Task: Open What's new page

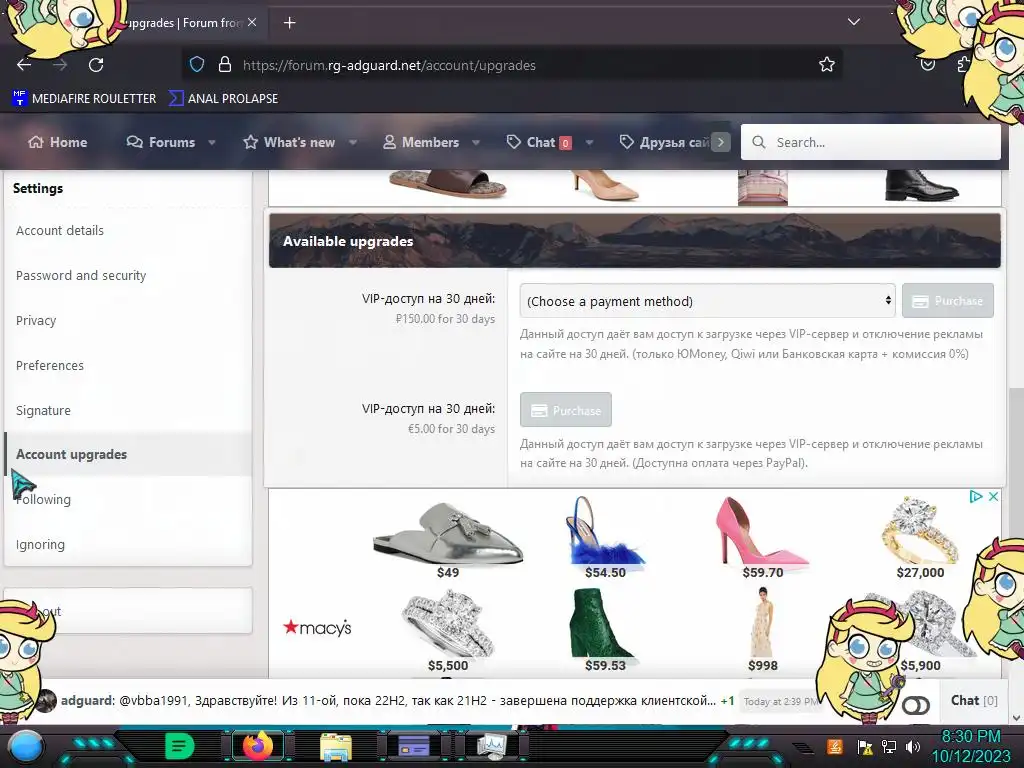Action: 289,142
